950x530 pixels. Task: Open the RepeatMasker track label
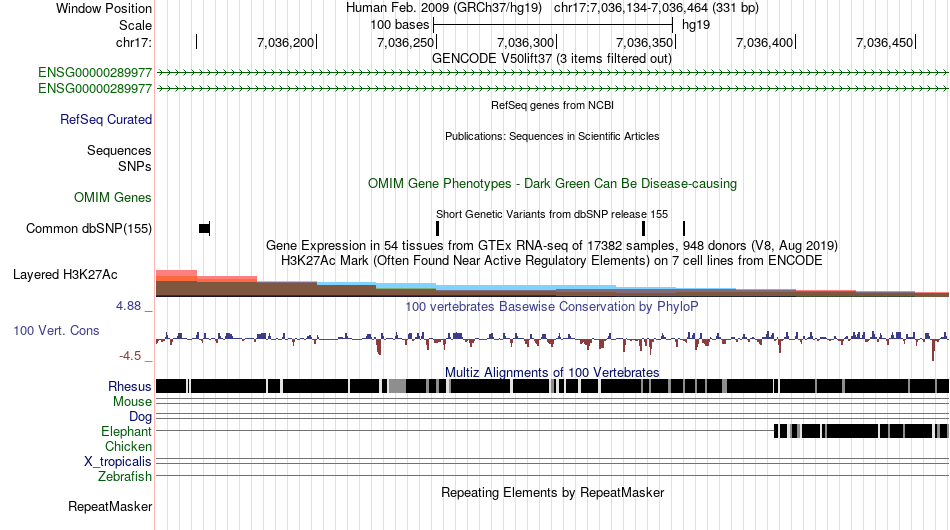110,506
